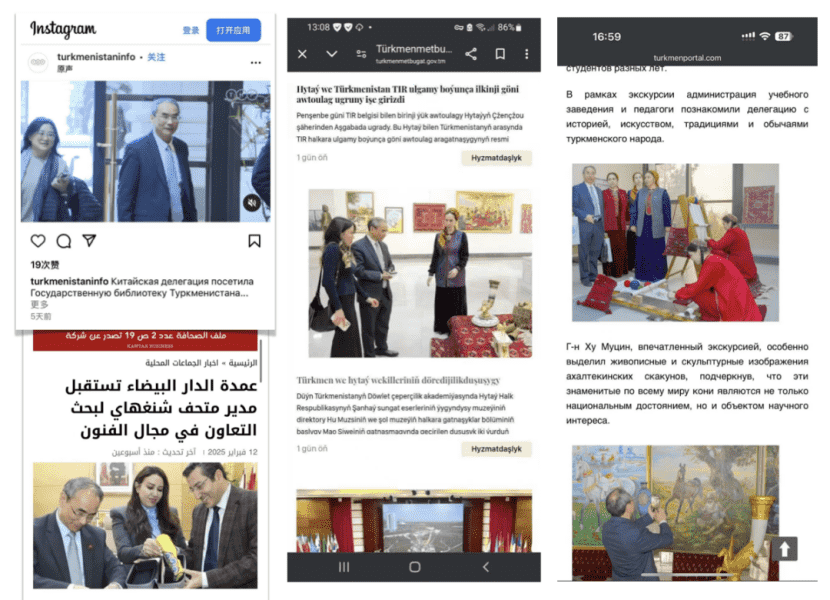Tap the share icon in browser toolbar
The width and height of the screenshot is (830, 600).
click(471, 53)
